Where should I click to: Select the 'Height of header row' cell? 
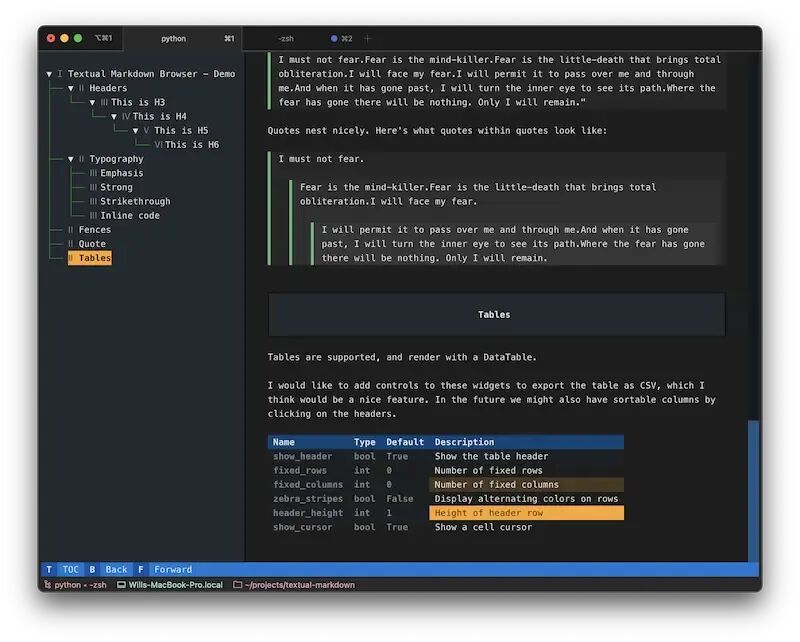(527, 513)
